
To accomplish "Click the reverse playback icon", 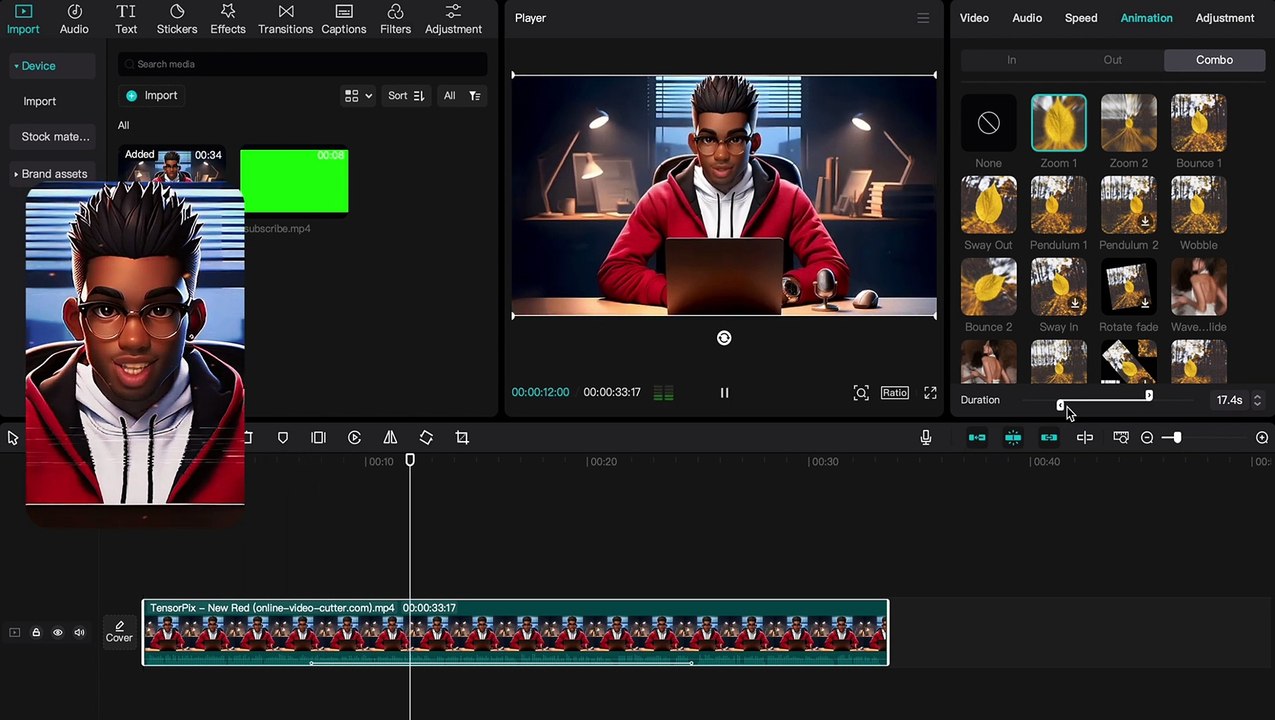I will tap(355, 438).
